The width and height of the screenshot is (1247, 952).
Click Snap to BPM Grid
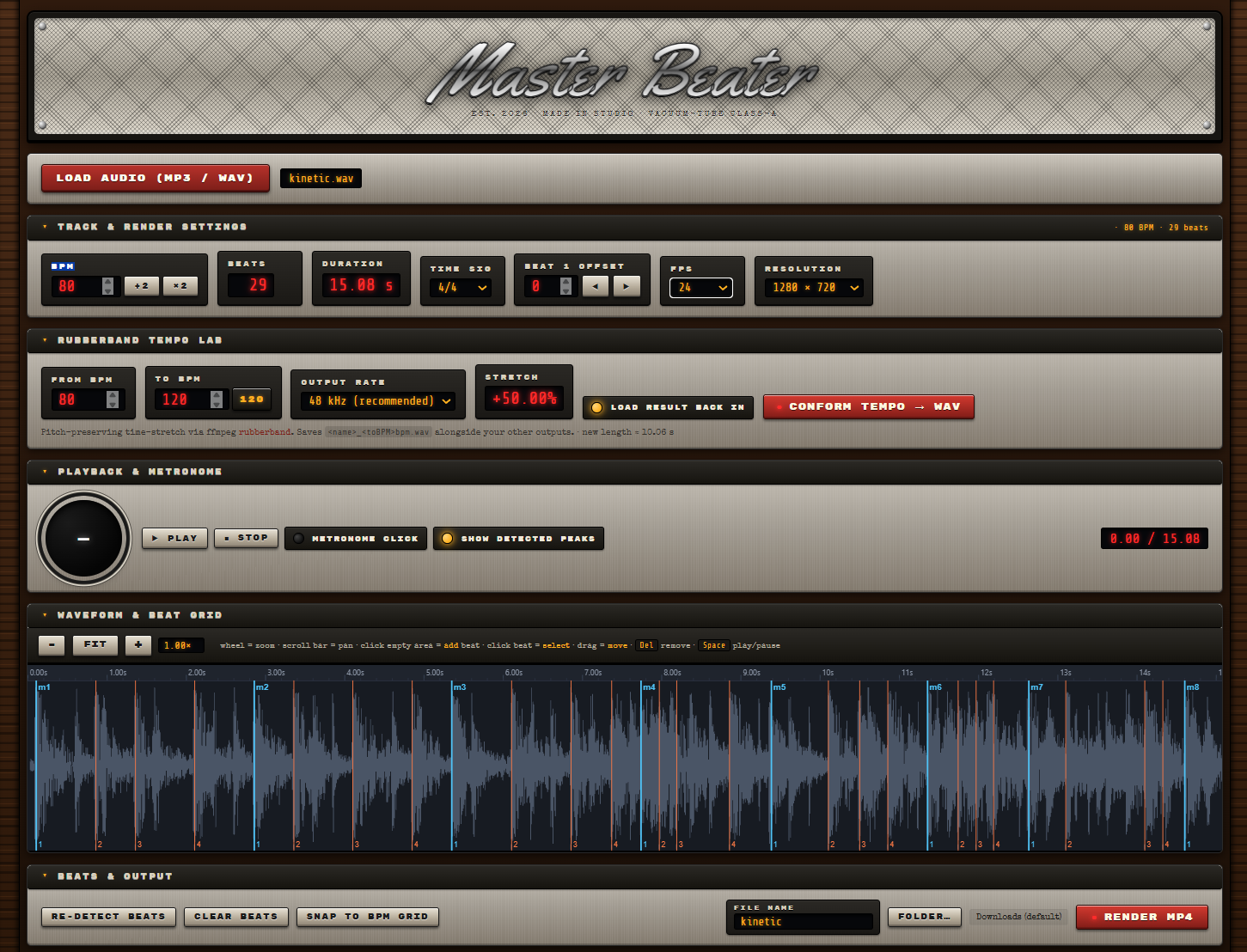pyautogui.click(x=368, y=917)
